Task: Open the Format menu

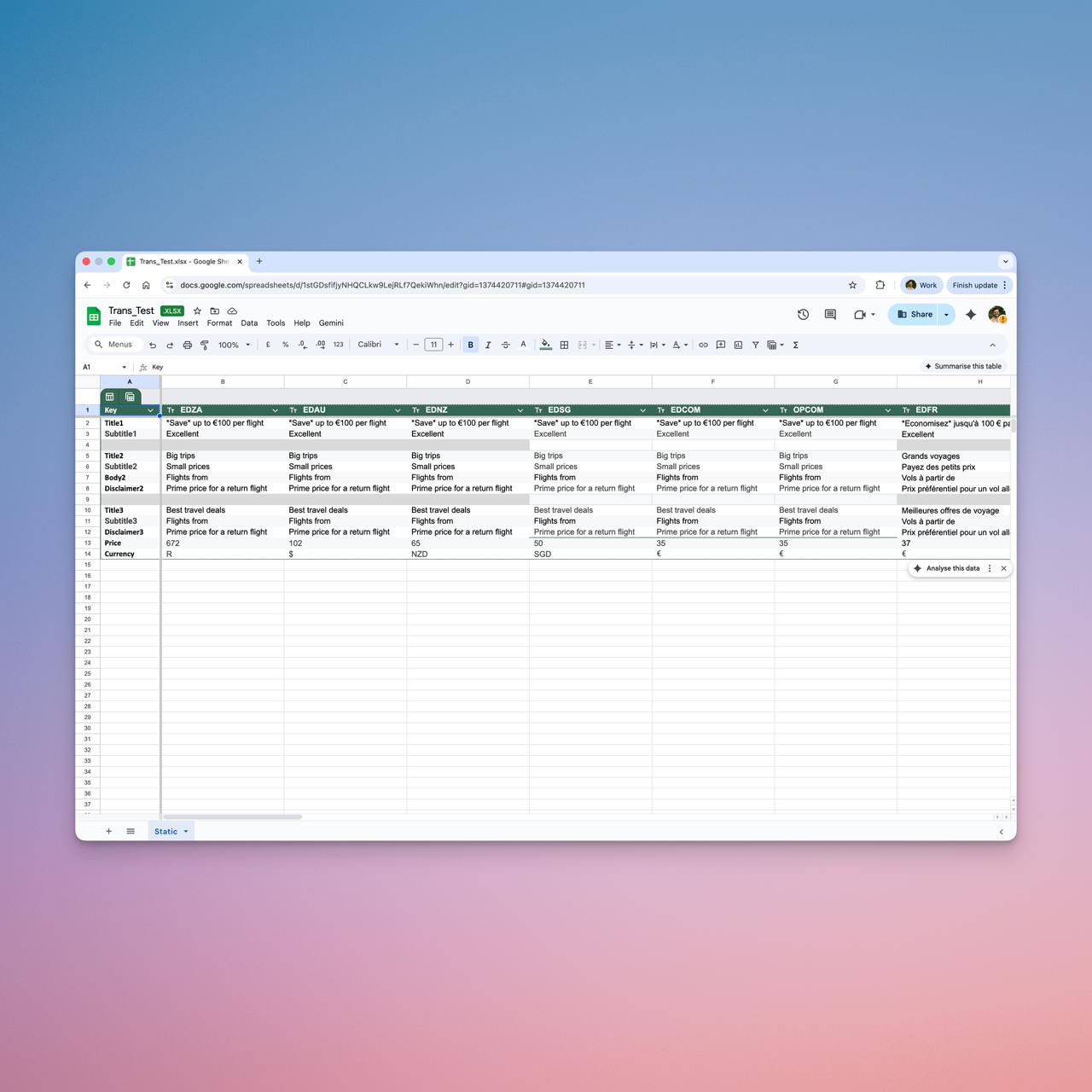Action: pyautogui.click(x=219, y=323)
